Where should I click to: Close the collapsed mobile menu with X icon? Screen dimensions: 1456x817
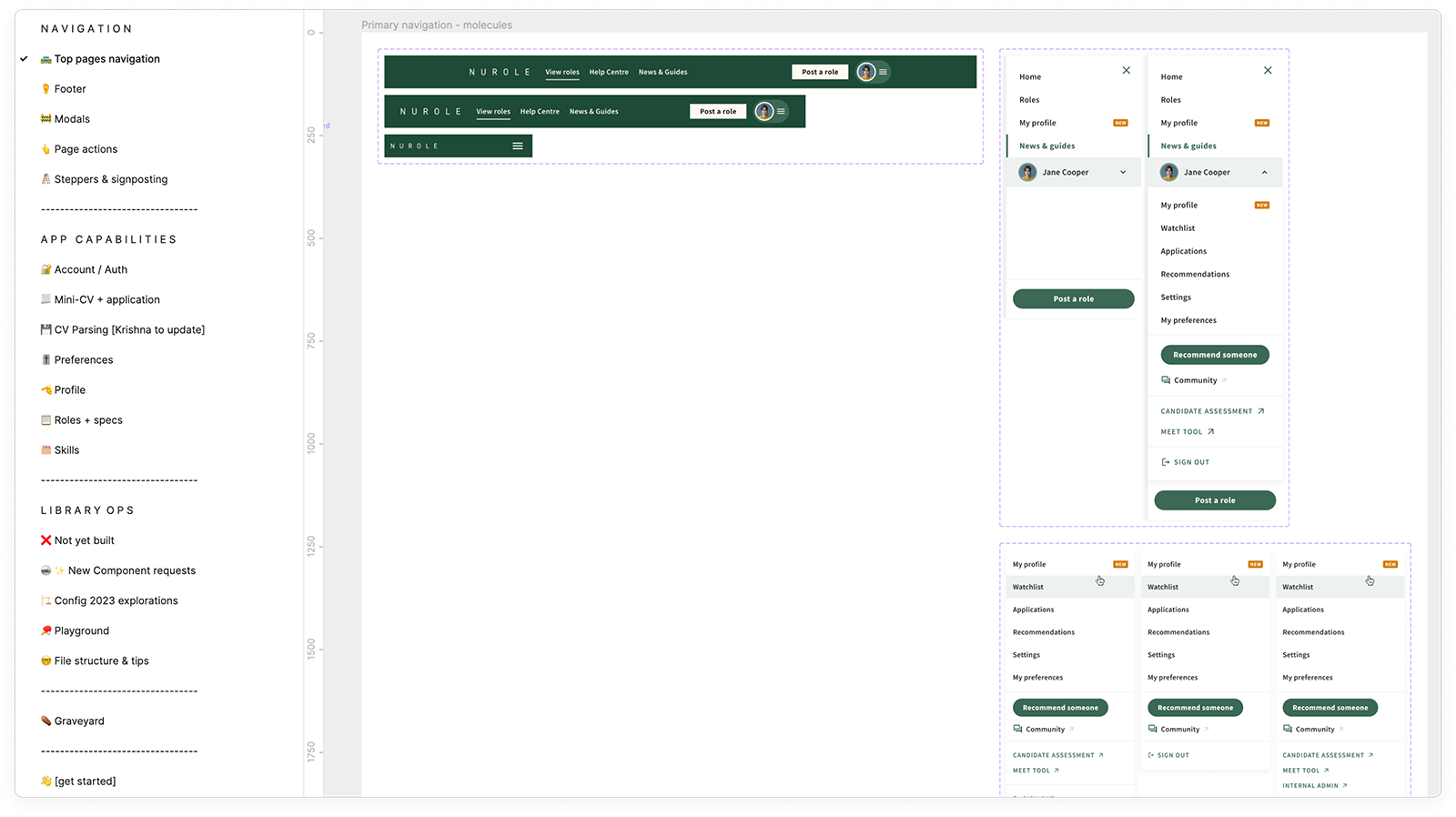[1127, 70]
